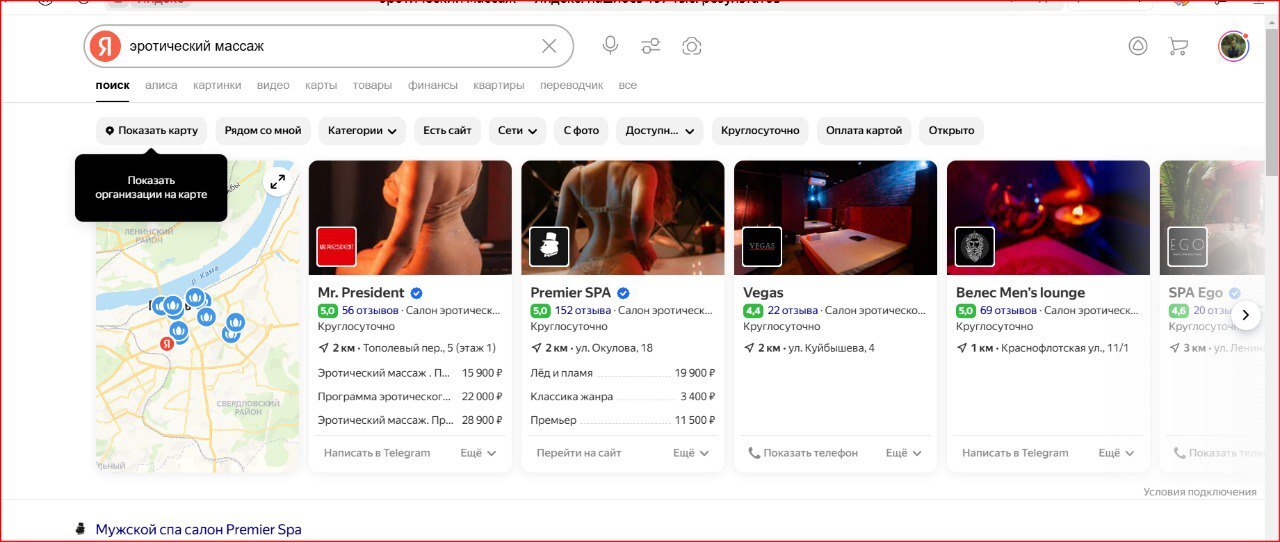Toggle the Рядом со мной filter

(263, 130)
